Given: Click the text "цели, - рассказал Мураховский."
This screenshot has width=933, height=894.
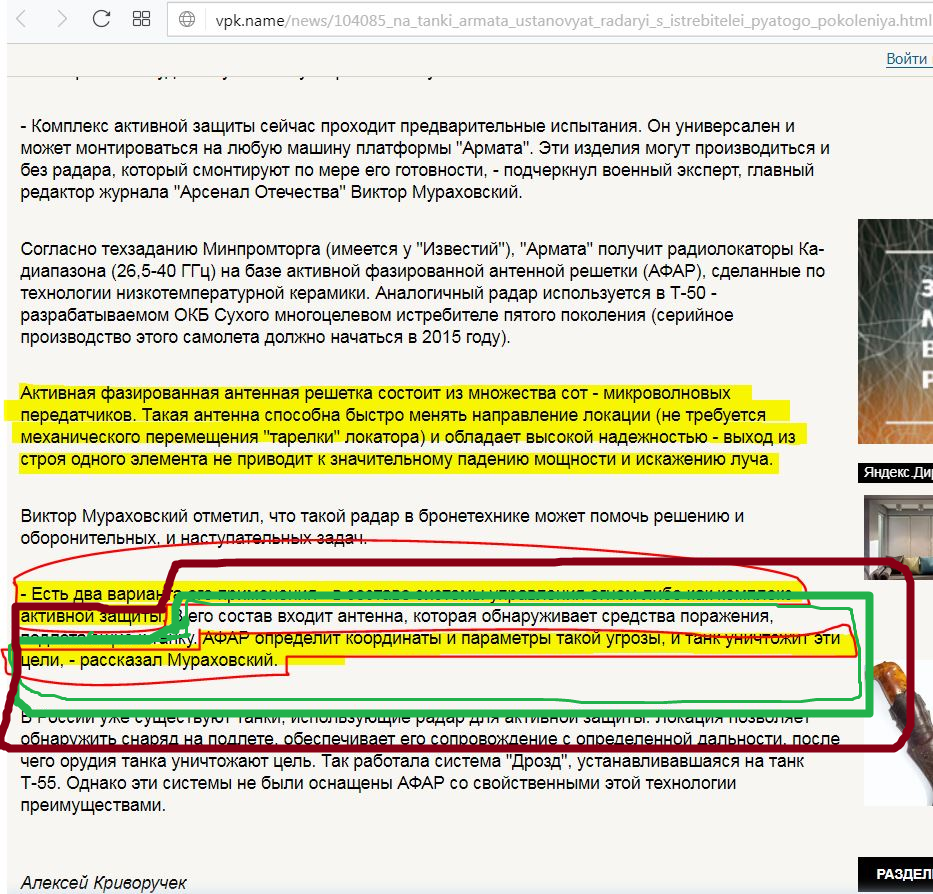Looking at the screenshot, I should 149,660.
